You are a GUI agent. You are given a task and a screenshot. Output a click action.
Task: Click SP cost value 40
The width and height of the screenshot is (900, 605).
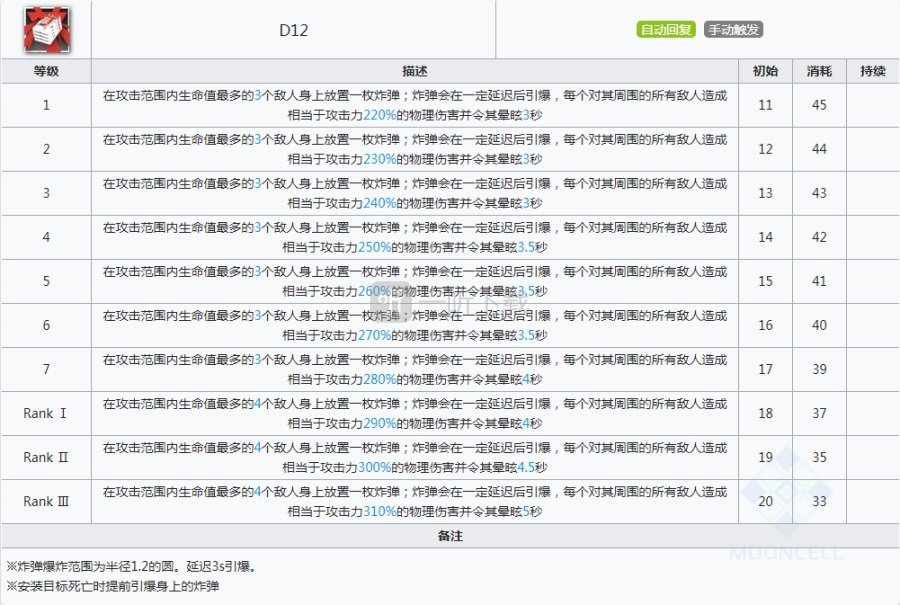click(x=819, y=325)
